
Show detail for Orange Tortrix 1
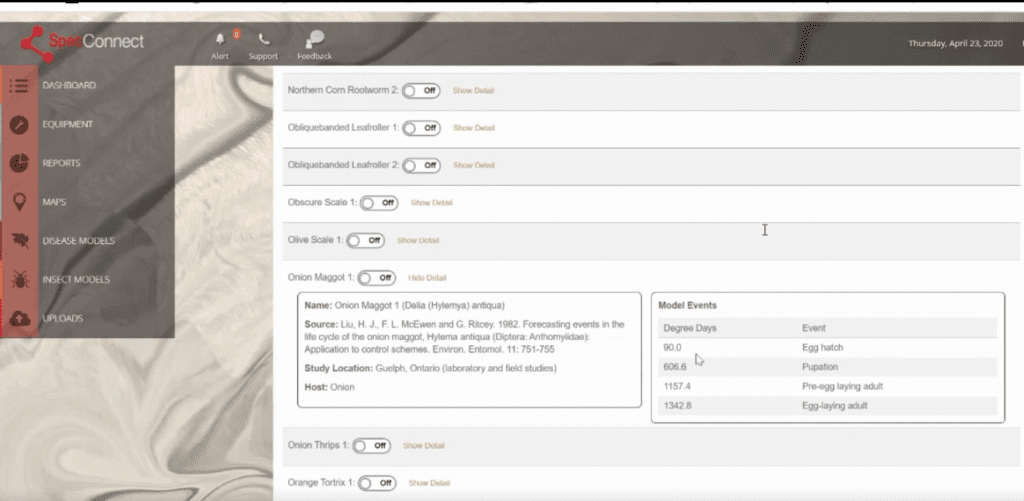pos(429,483)
